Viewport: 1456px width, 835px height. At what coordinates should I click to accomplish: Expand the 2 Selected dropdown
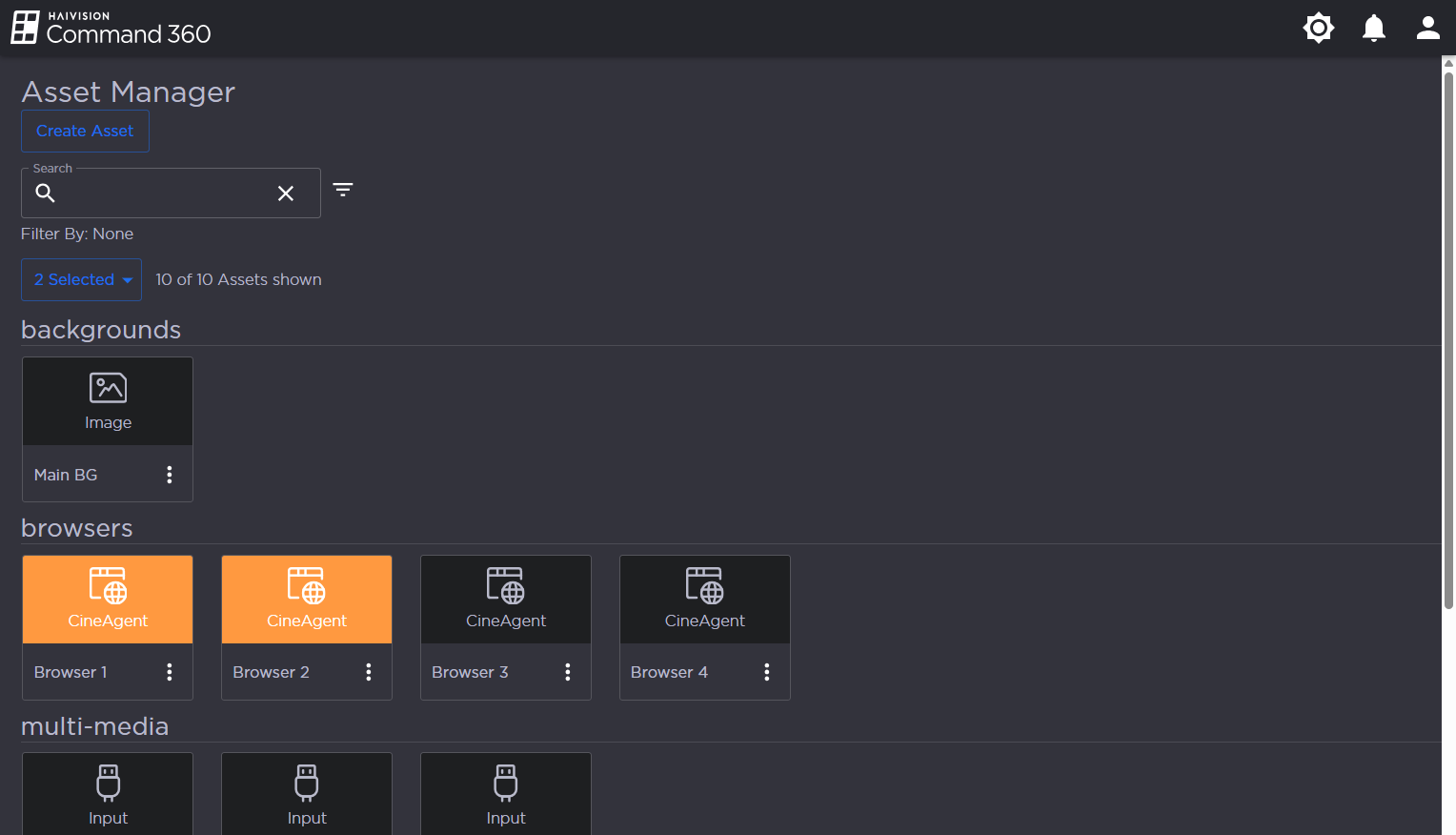point(82,279)
